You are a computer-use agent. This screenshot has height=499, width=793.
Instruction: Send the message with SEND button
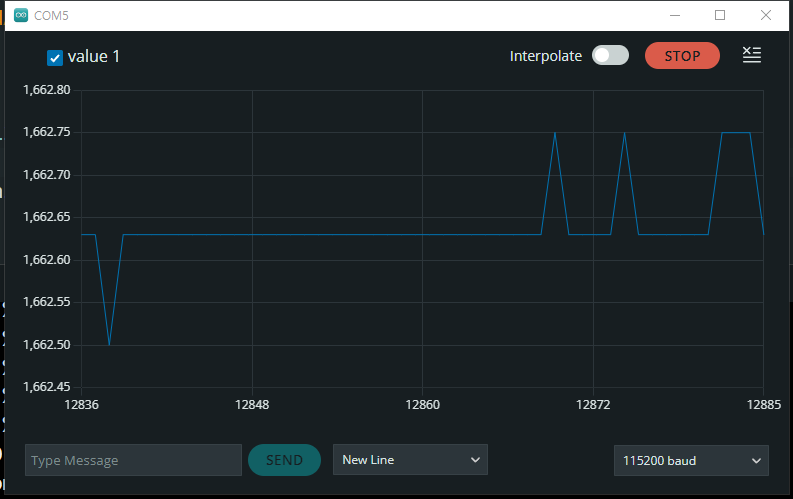coord(284,460)
